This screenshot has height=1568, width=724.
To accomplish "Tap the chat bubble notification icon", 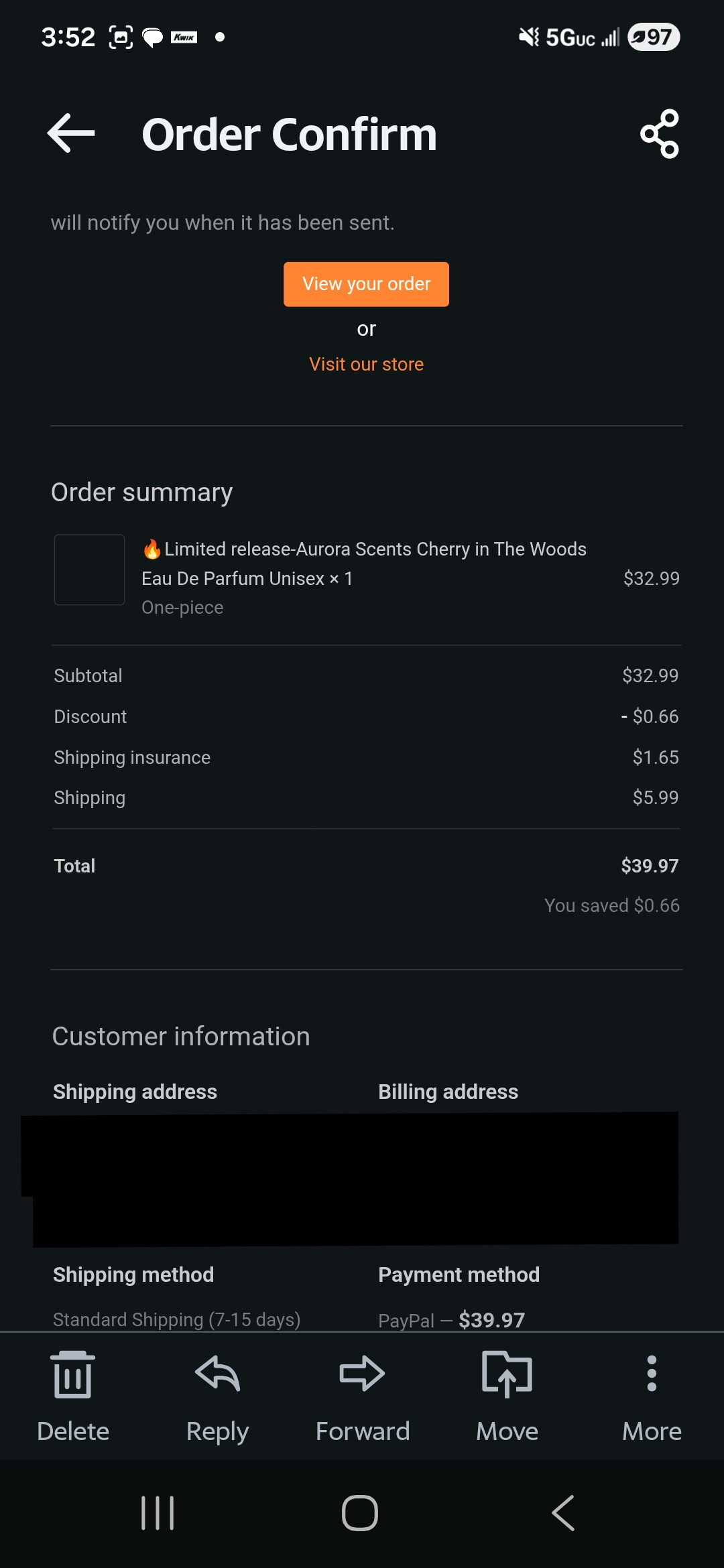I will point(153,38).
